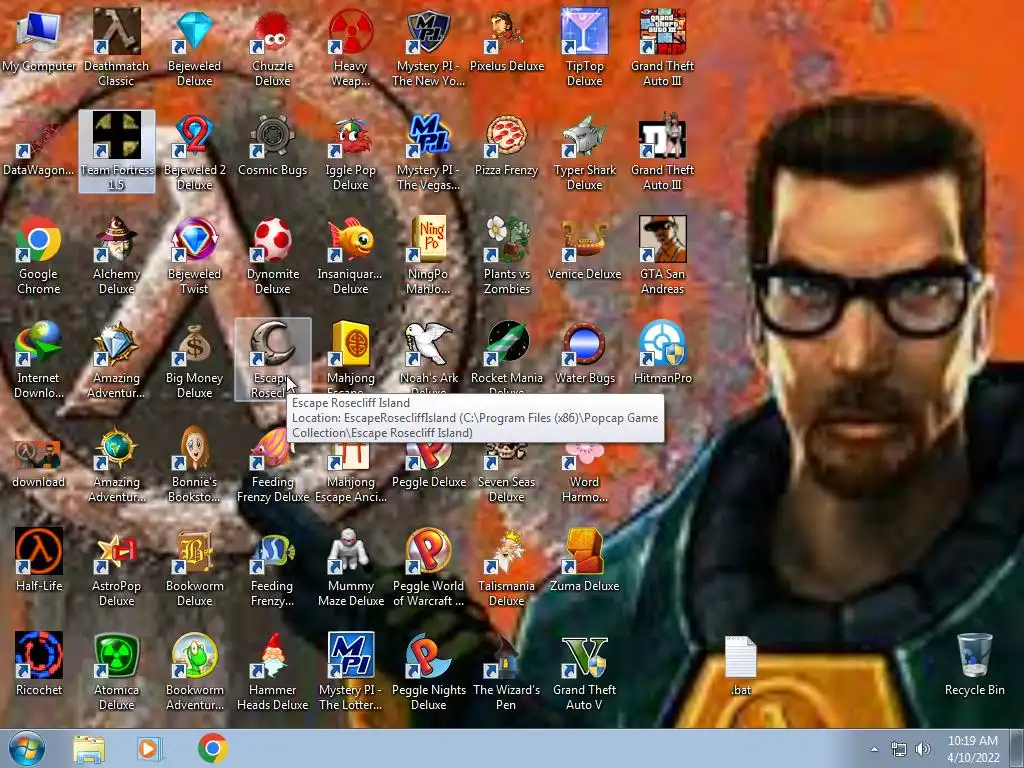This screenshot has height=768, width=1024.
Task: Select Word Harmony shortcut
Action: [x=584, y=472]
